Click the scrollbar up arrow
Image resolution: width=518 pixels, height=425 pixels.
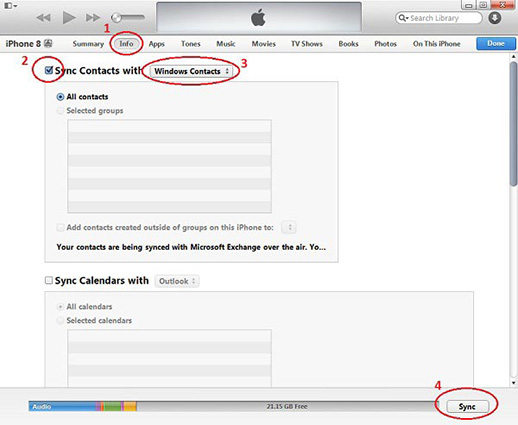tap(514, 57)
